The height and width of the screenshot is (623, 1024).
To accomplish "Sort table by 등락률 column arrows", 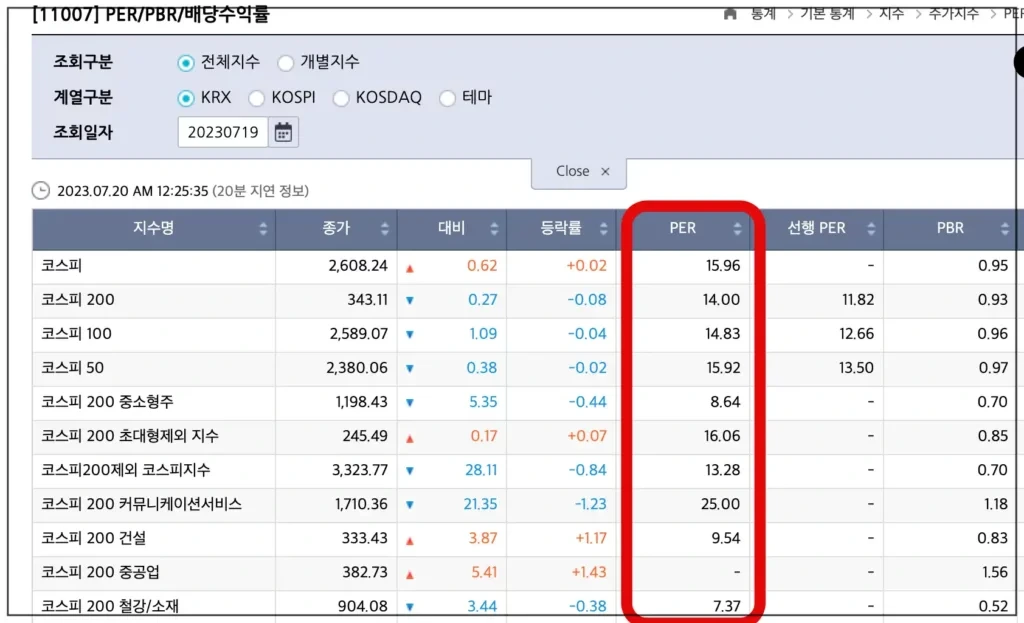I will point(603,229).
